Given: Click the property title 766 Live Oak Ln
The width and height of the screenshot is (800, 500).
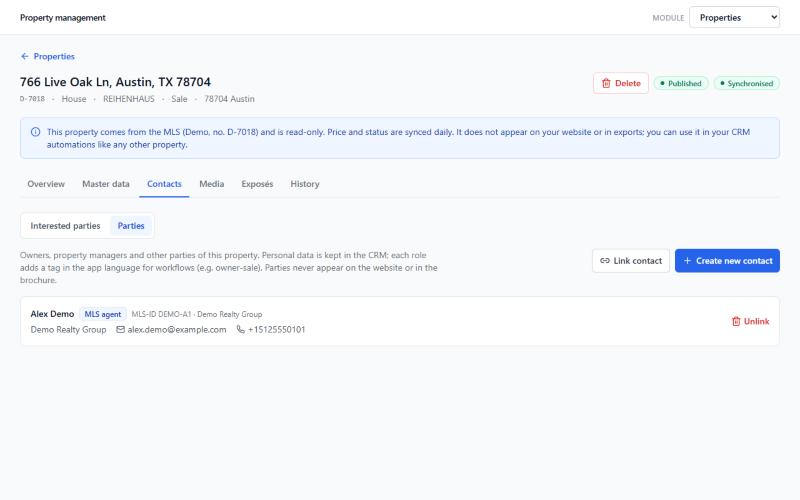Looking at the screenshot, I should coord(115,82).
